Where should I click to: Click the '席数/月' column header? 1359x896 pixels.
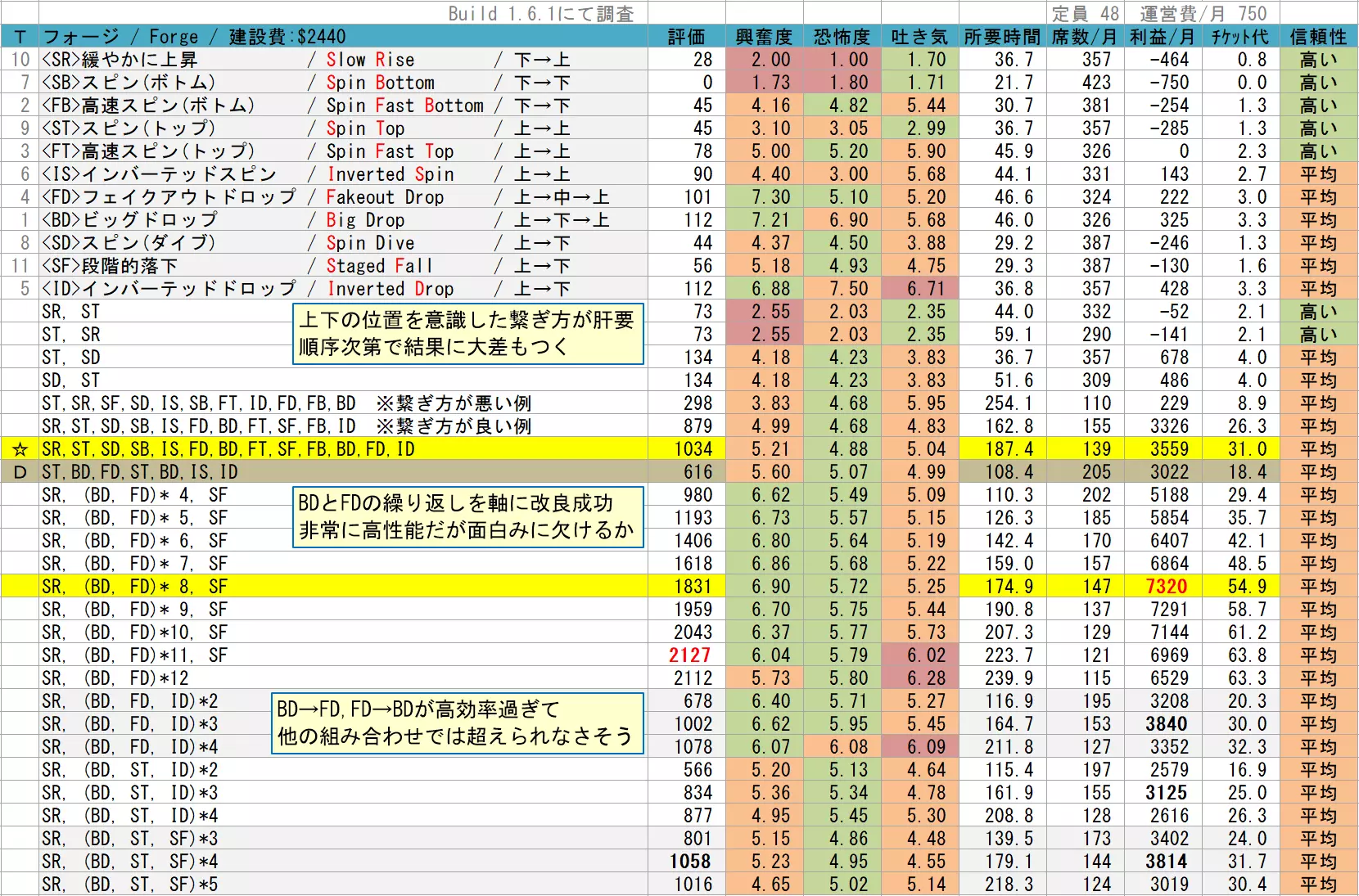pyautogui.click(x=1084, y=36)
